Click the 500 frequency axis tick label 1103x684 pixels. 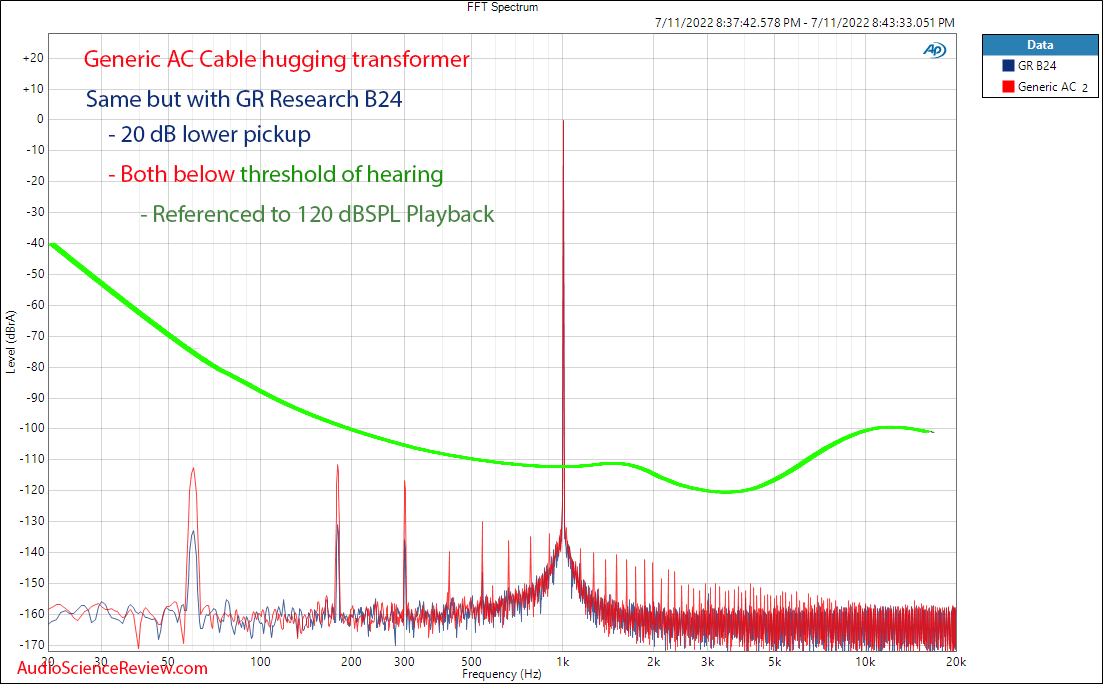point(471,661)
